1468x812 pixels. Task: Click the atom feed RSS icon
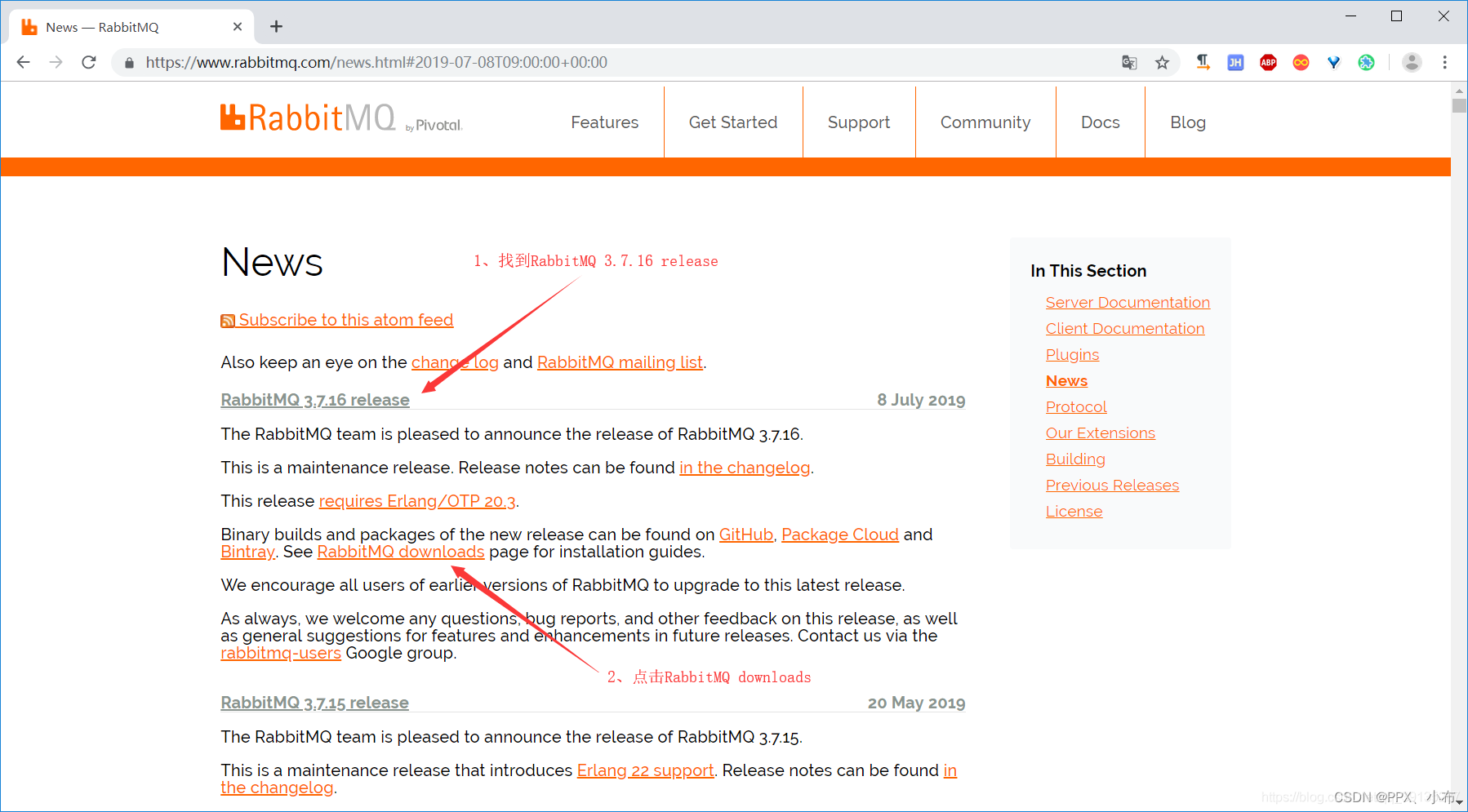click(228, 321)
